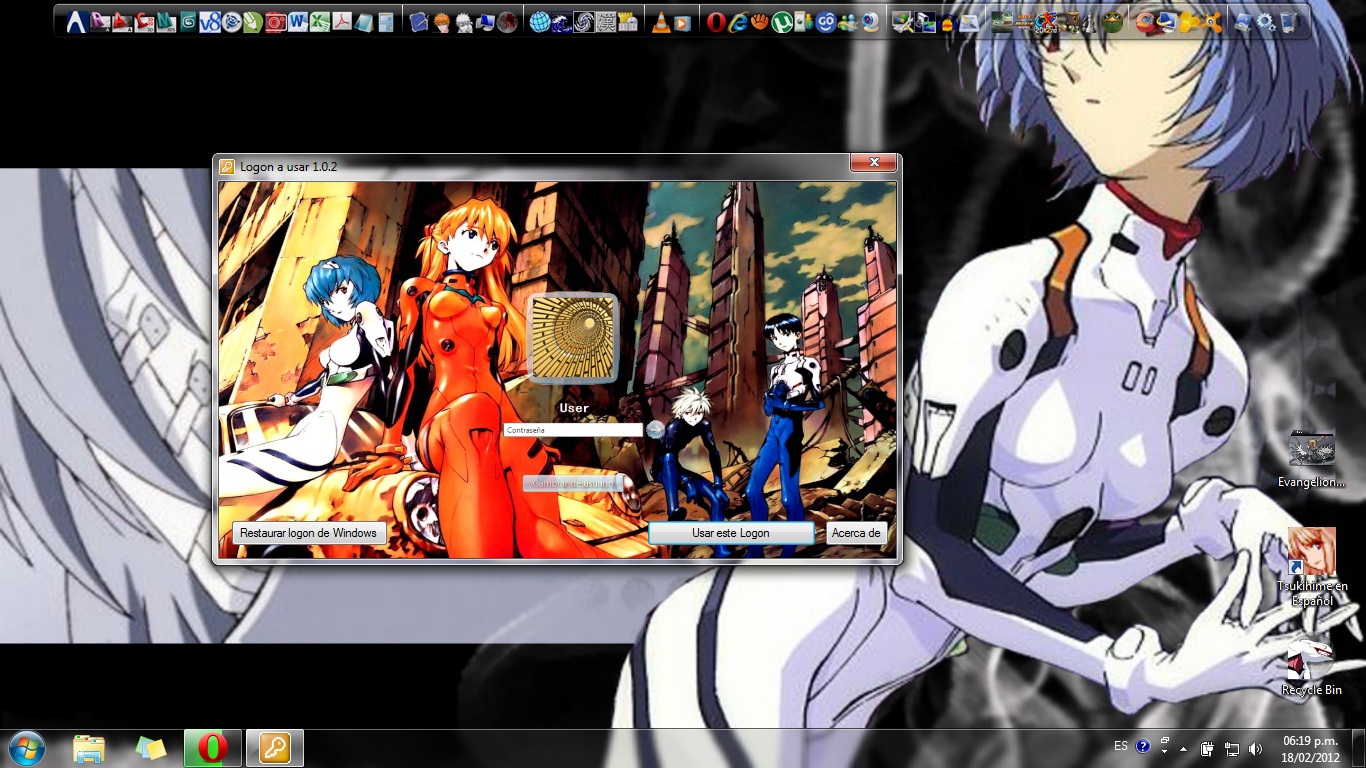Open CorelDRAW green pen icon in dock
This screenshot has width=1366, height=768.
(x=252, y=22)
